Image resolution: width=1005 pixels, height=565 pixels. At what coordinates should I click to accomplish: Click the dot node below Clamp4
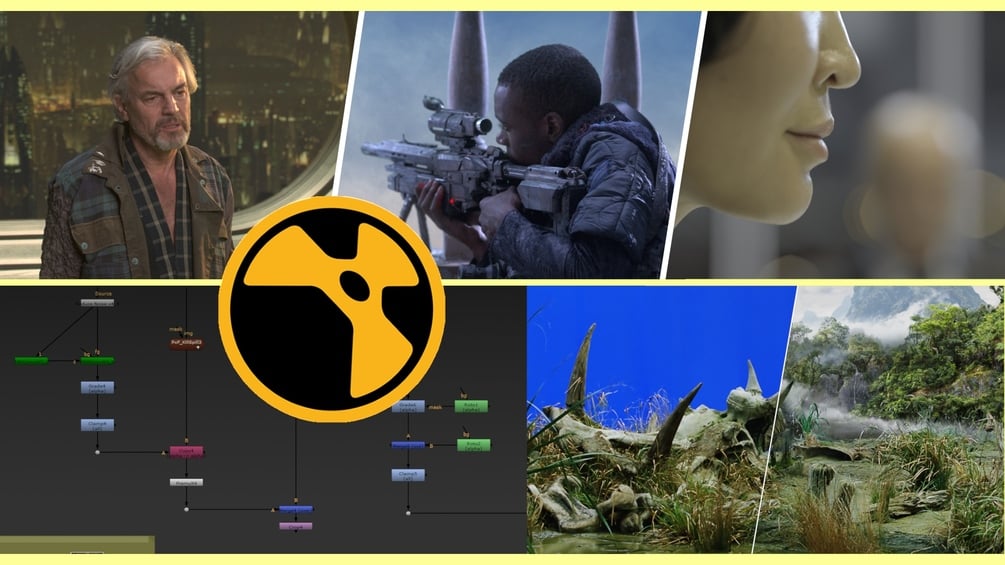point(97,452)
